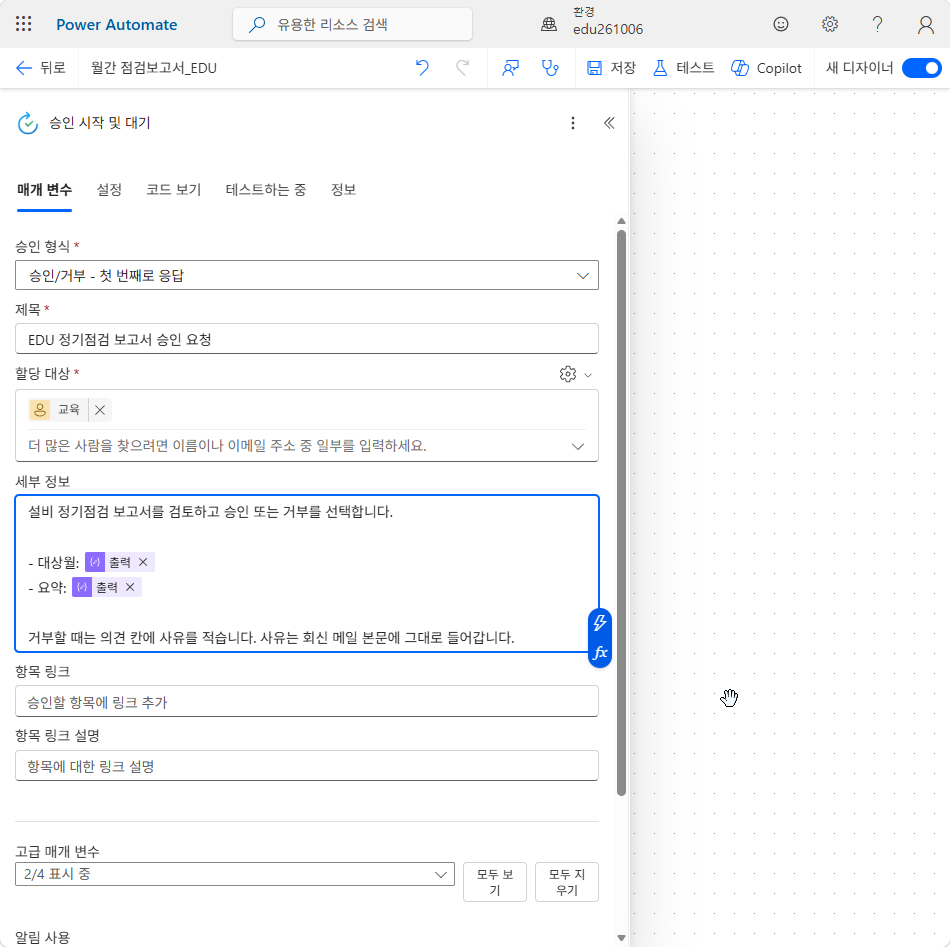Screen dimensions: 950x947
Task: Switch to the 테스트하는 중 tab
Action: pos(265,190)
